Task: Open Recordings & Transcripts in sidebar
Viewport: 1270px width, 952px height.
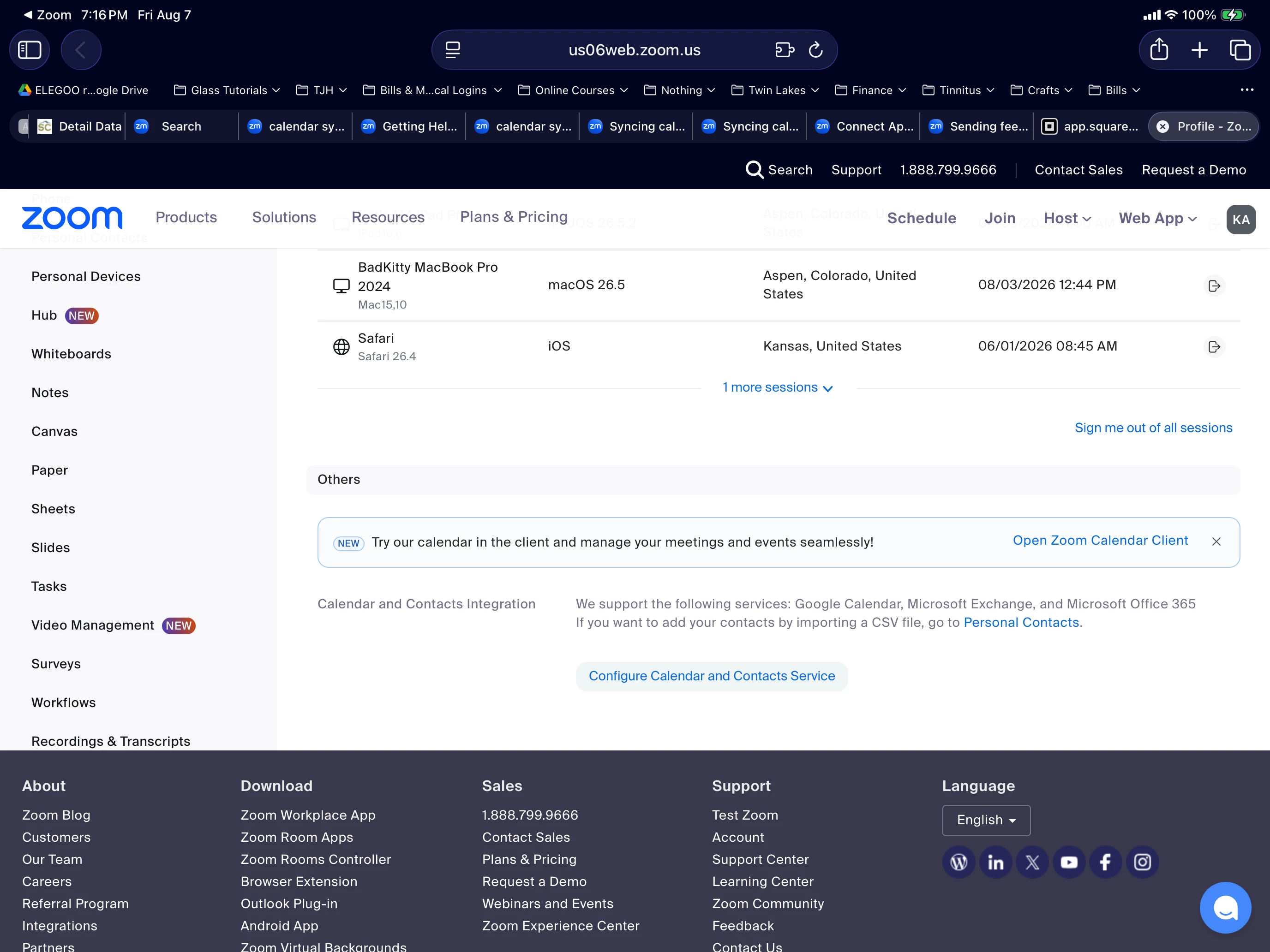Action: point(111,741)
